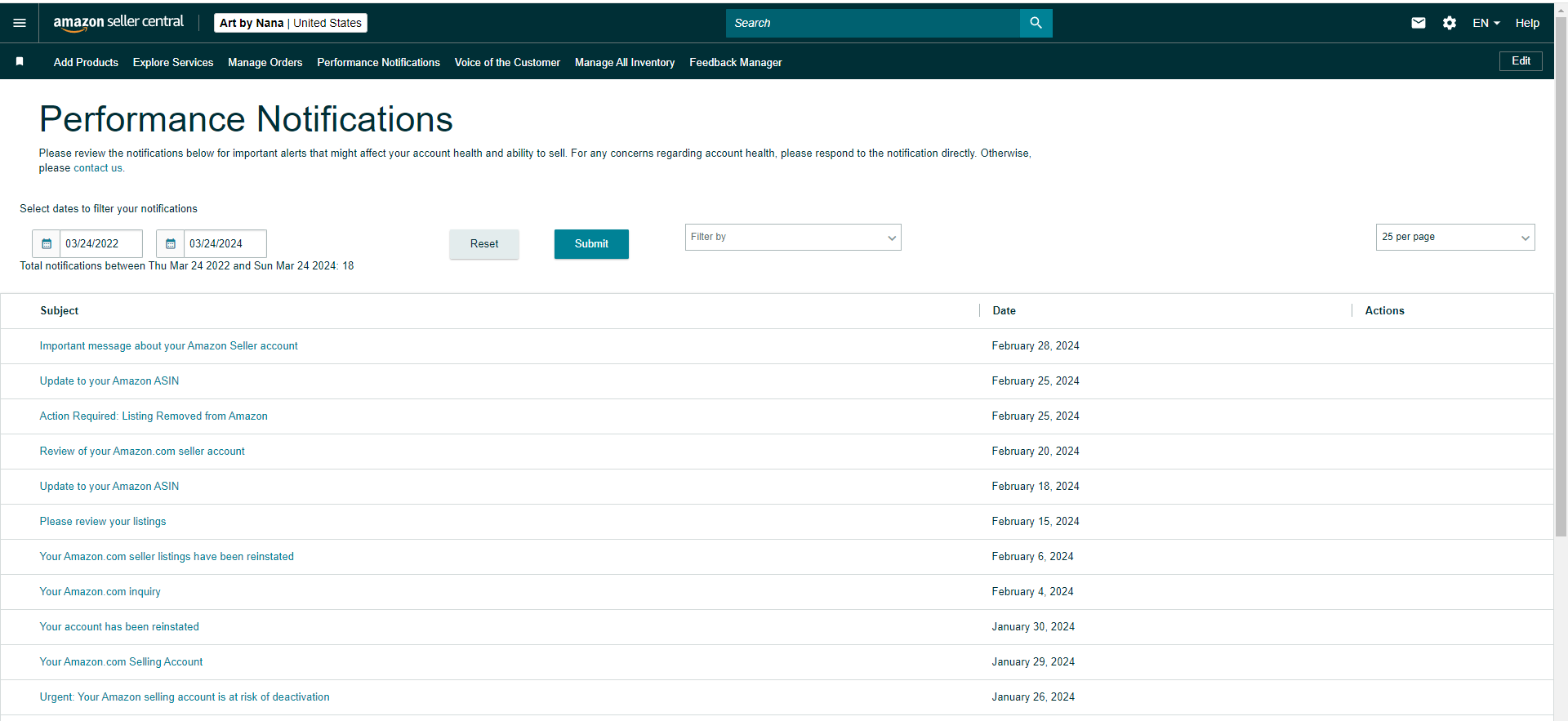The width and height of the screenshot is (1568, 721).
Task: Open Your Amazon.com Selling Account notification
Action: coord(122,662)
